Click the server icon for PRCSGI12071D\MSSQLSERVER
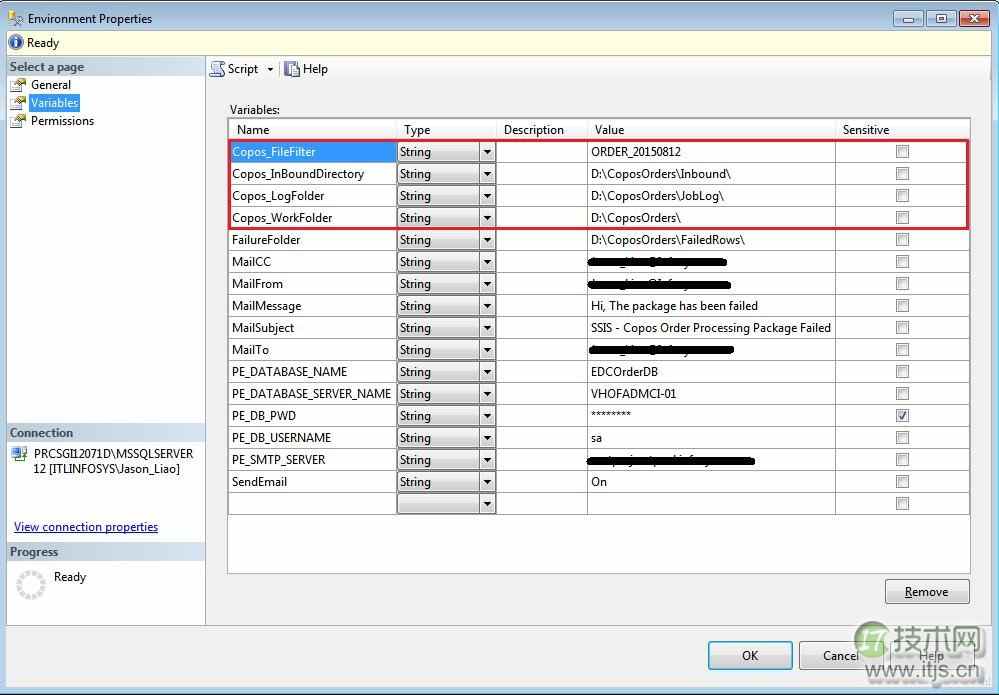 pos(18,453)
